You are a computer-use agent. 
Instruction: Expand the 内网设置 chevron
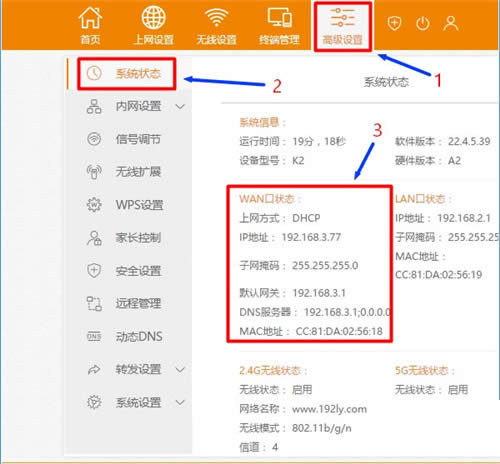coord(180,107)
